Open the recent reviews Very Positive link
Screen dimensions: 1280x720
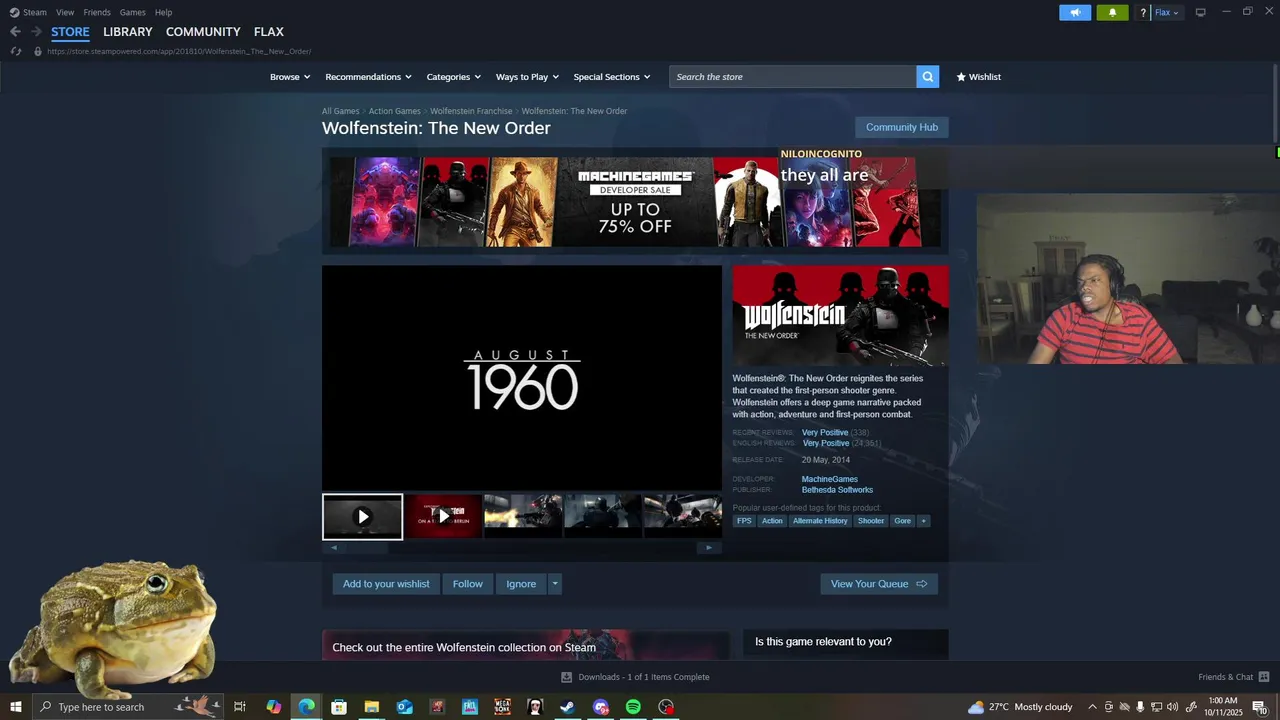click(x=825, y=433)
